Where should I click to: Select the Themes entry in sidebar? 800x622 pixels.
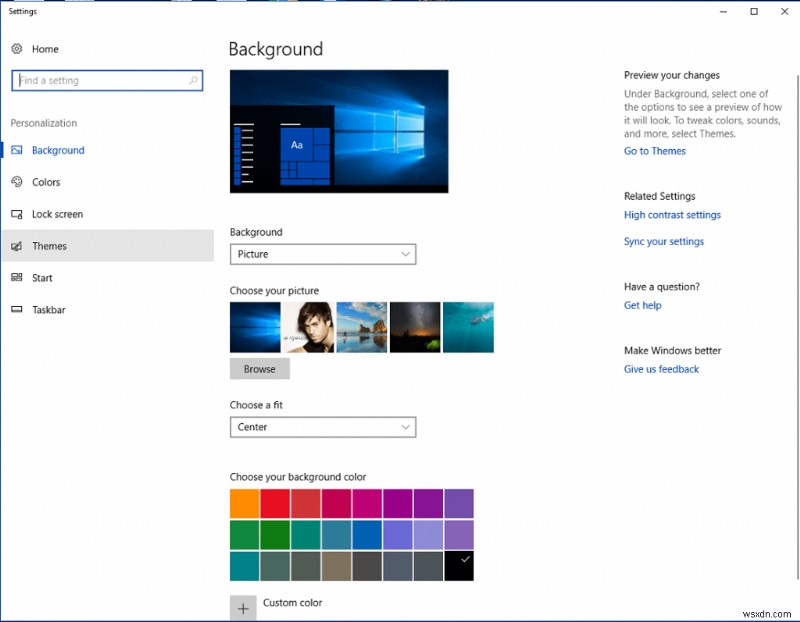[x=45, y=246]
